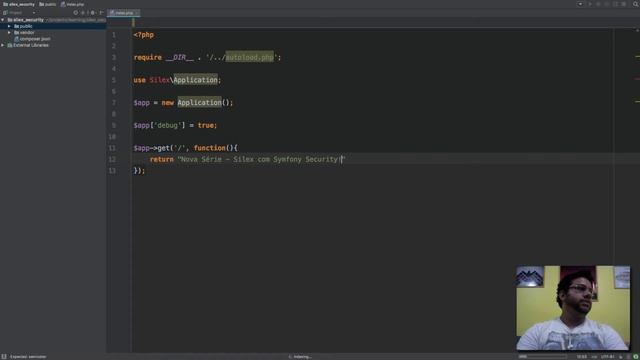The width and height of the screenshot is (640, 360).
Task: Click the 'debug' string key on line 9
Action: pos(167,125)
